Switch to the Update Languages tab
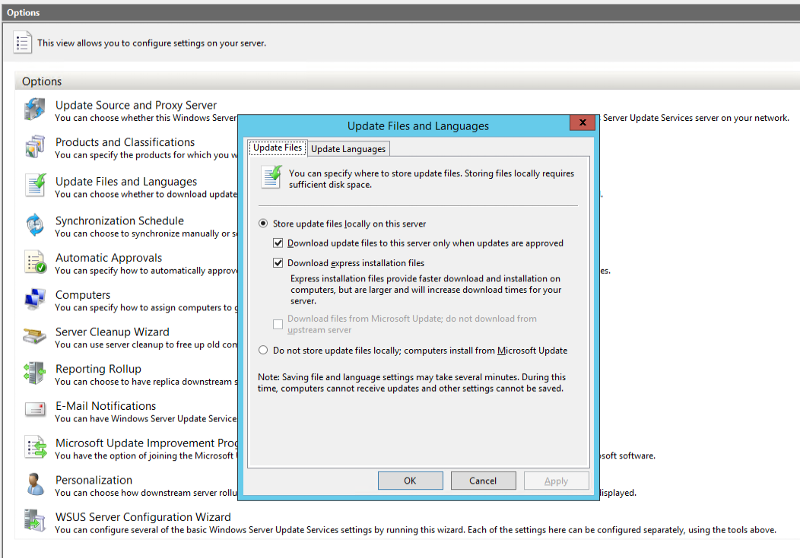The width and height of the screenshot is (800, 558). [348, 148]
